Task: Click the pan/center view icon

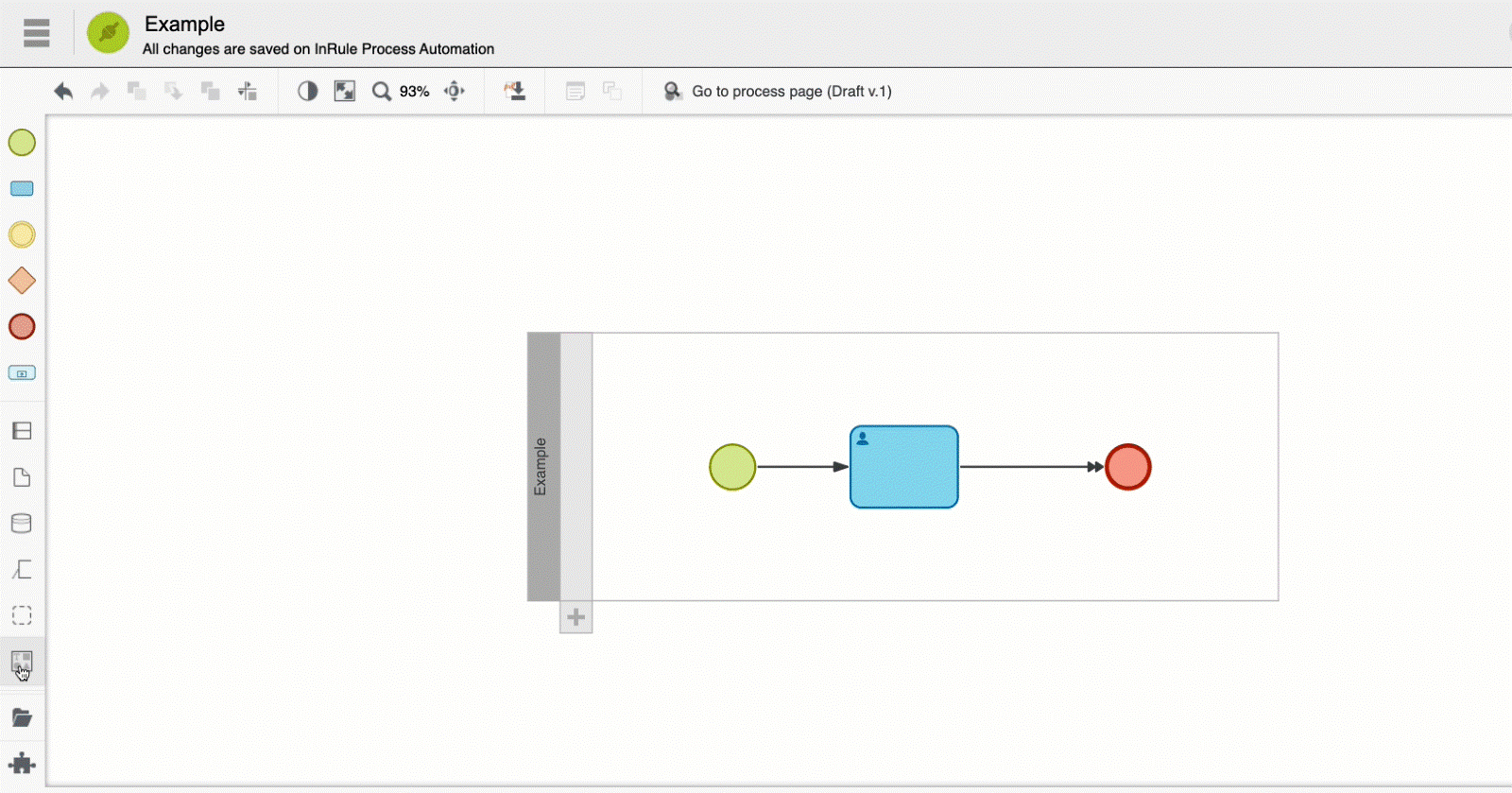Action: 455,92
